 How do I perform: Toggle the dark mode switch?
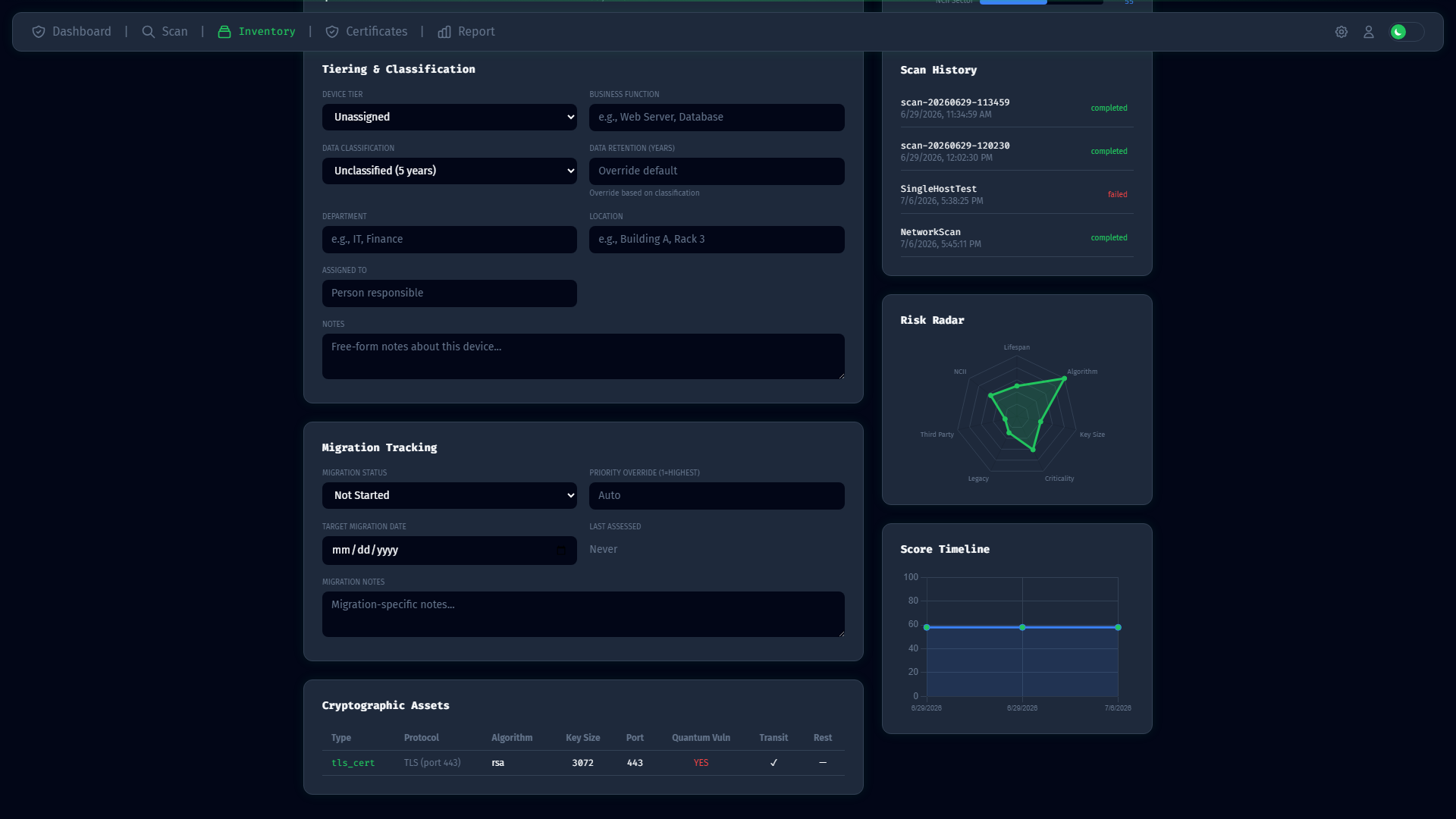click(x=1407, y=32)
